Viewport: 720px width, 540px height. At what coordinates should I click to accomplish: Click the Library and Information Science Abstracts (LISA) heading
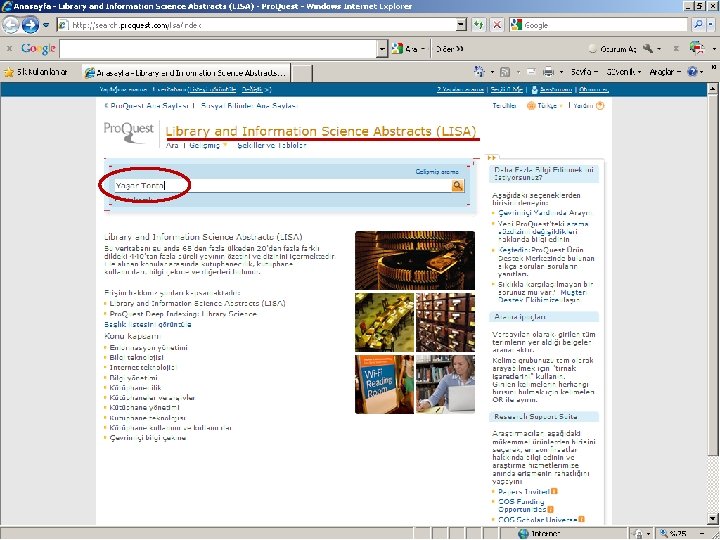(x=321, y=131)
